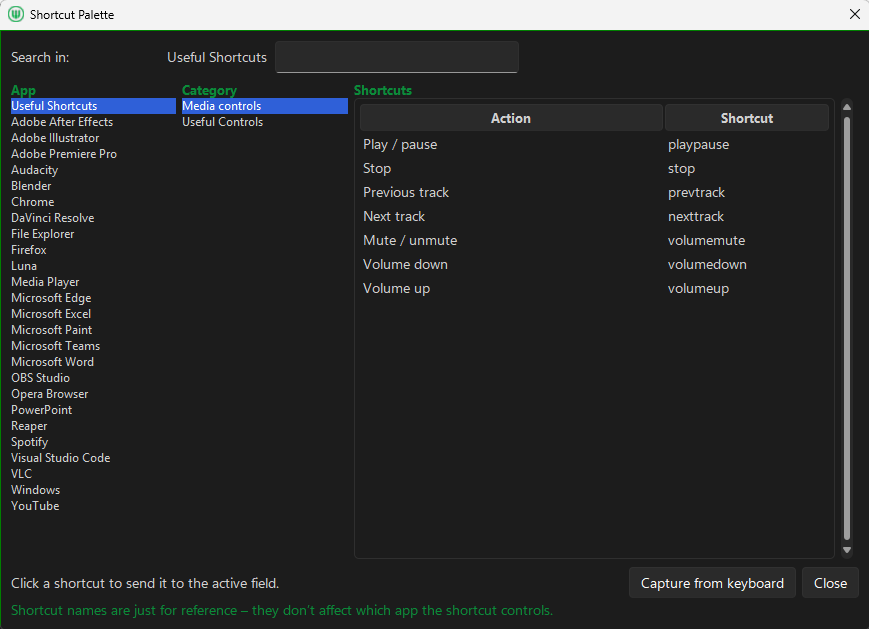Click the Play / pause action row
Image resolution: width=869 pixels, height=629 pixels.
pyautogui.click(x=400, y=145)
